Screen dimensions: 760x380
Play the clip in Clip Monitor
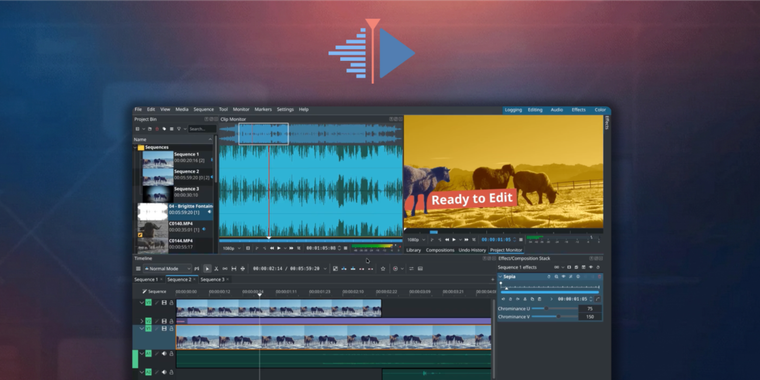[x=279, y=248]
